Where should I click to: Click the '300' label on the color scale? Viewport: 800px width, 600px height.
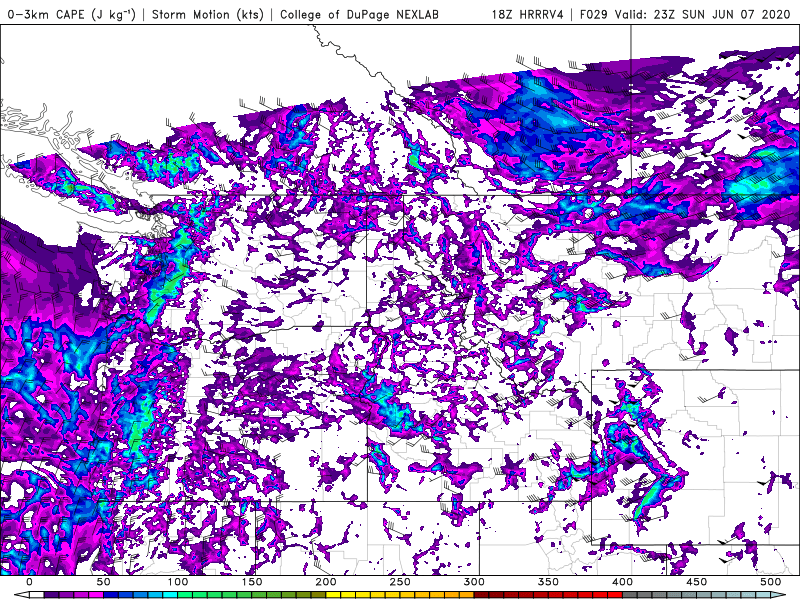click(x=474, y=582)
